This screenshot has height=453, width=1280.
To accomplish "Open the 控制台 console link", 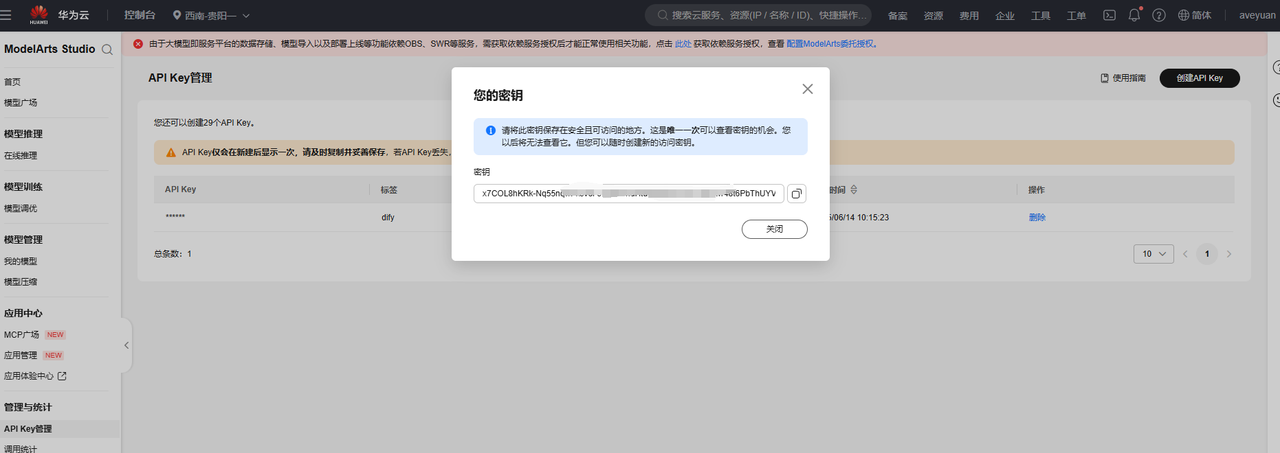I will pyautogui.click(x=139, y=15).
